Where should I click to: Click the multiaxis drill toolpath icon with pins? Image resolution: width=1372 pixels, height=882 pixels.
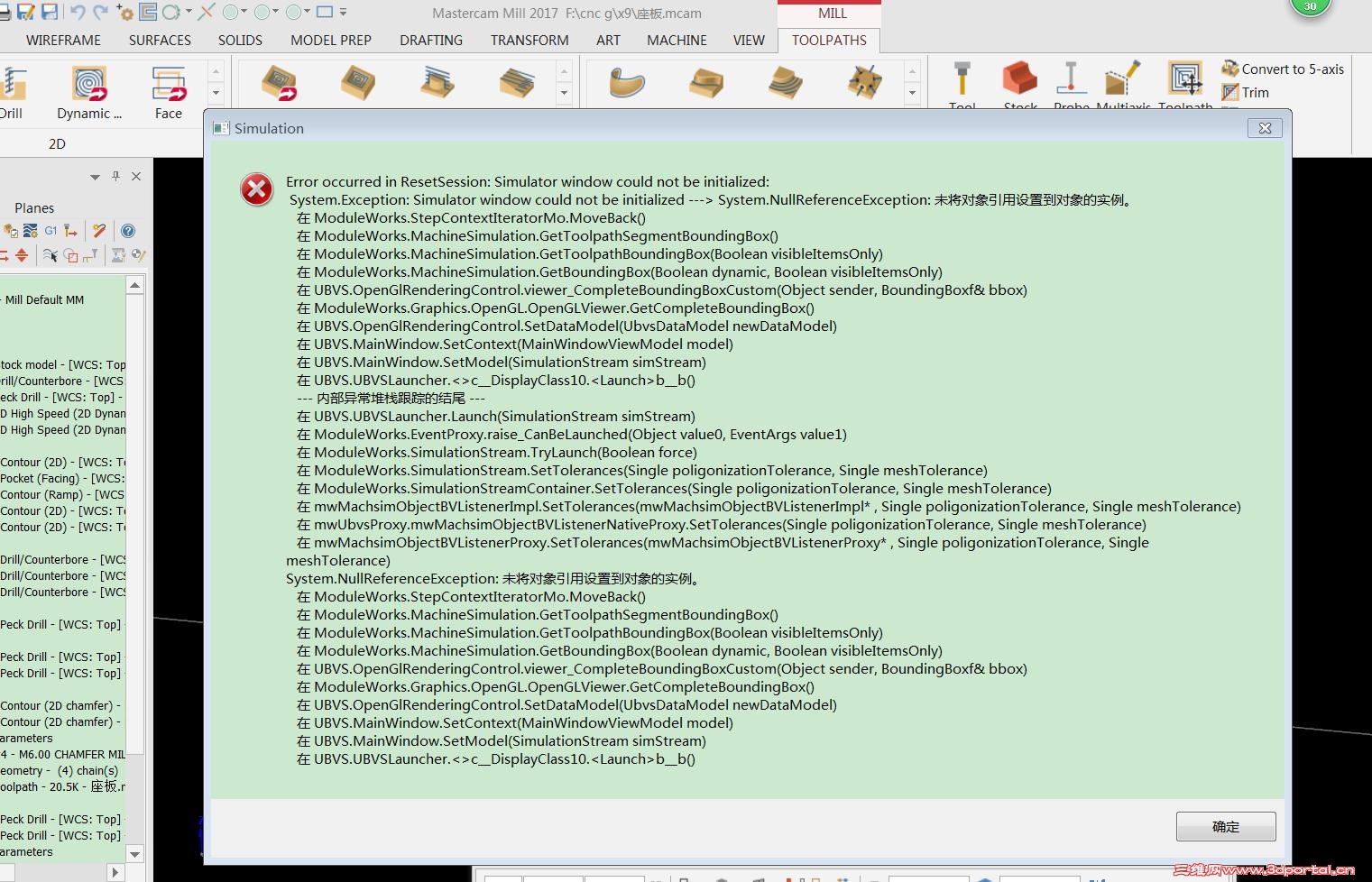[864, 83]
